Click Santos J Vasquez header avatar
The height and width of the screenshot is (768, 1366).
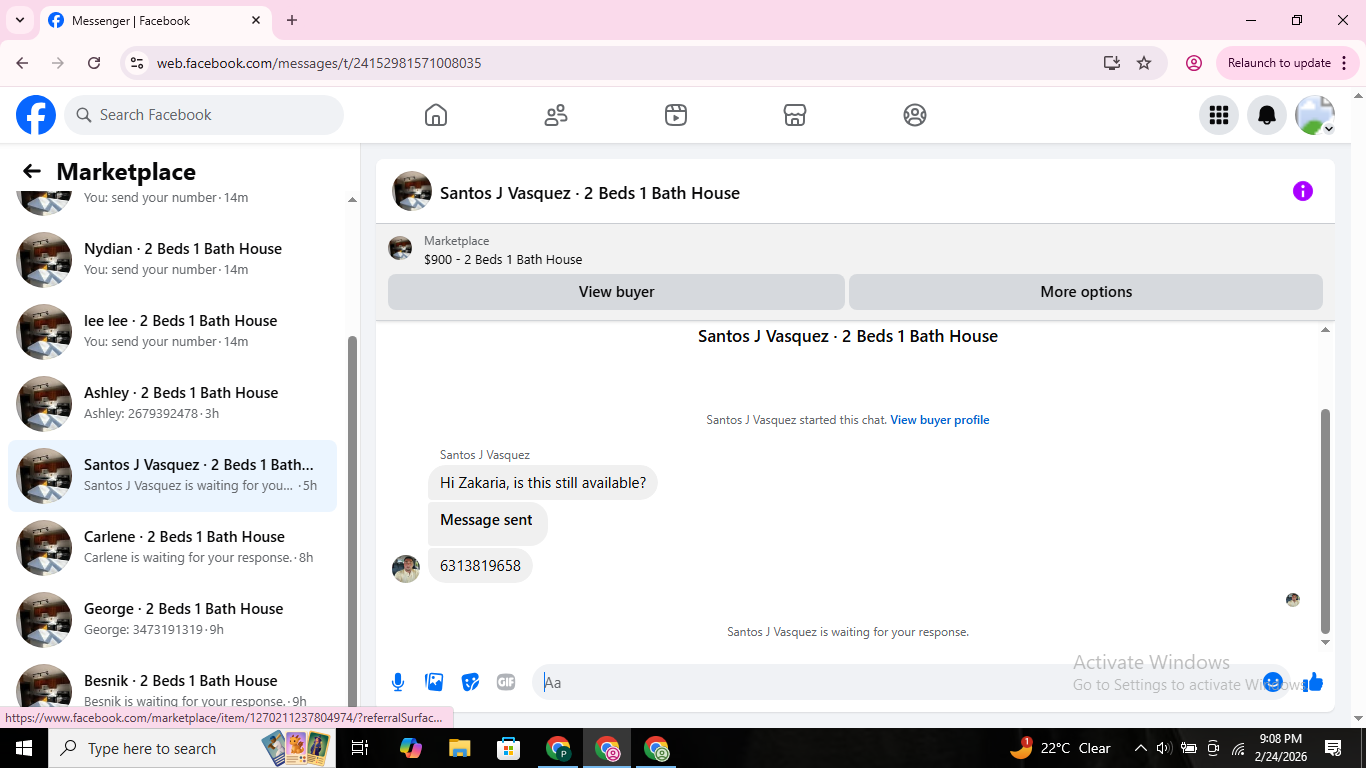[412, 191]
